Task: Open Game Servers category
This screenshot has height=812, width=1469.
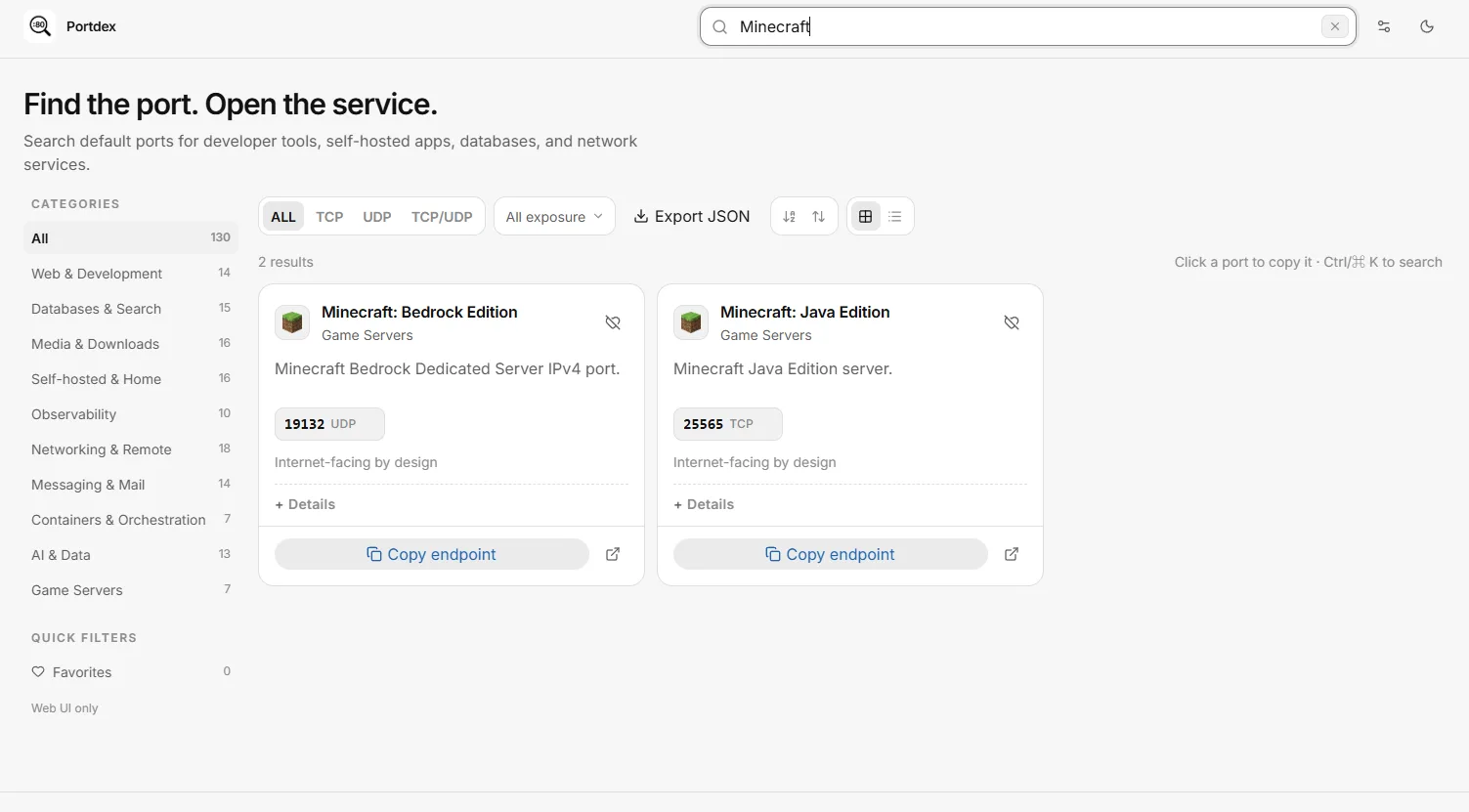Action: click(131, 590)
